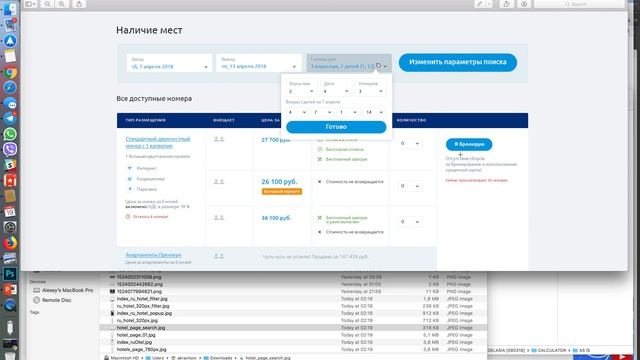Open Telegram from the Dock
This screenshot has width=640, height=360.
coord(10,118)
